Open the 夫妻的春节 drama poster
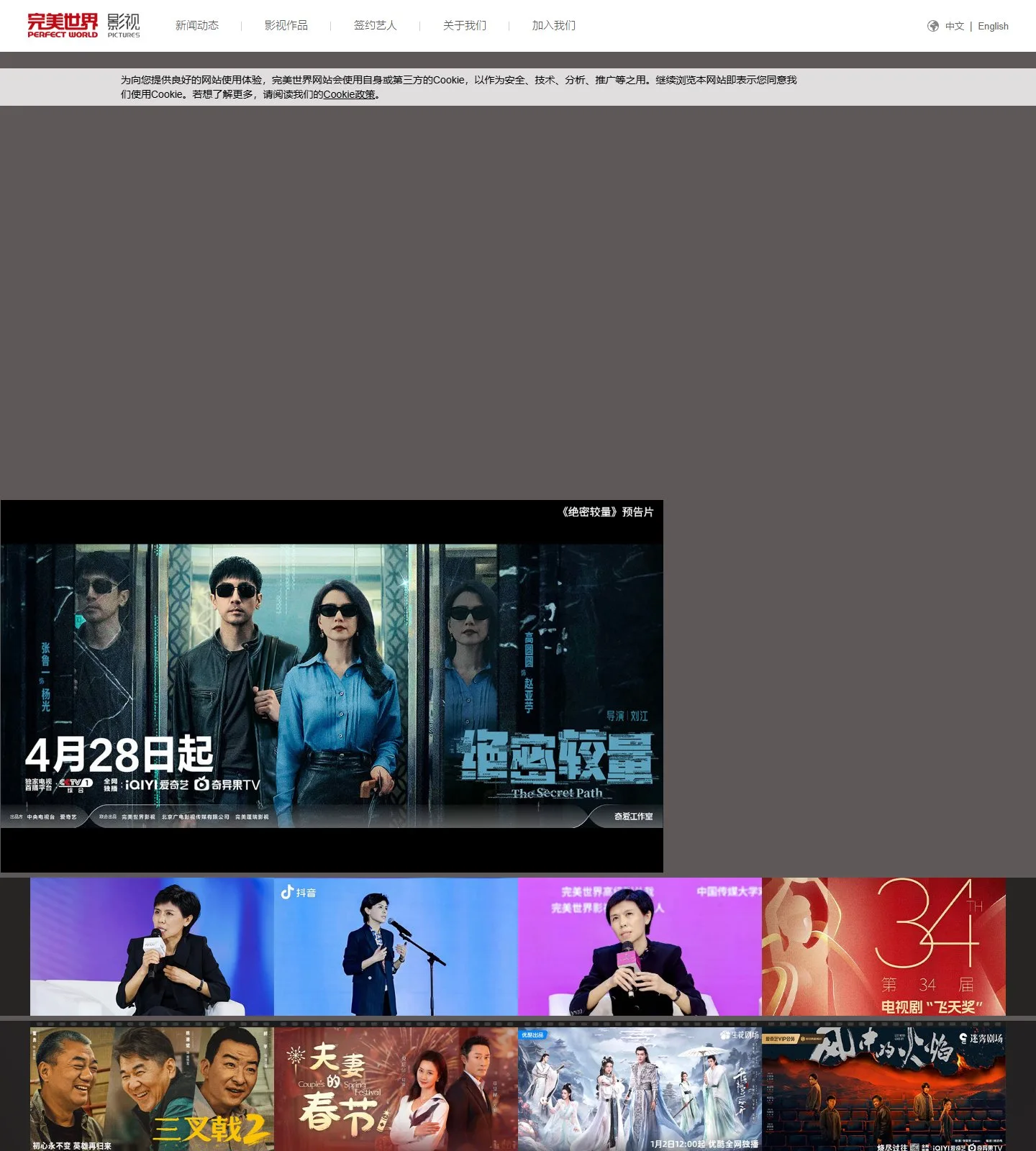This screenshot has width=1036, height=1151. coord(396,1089)
